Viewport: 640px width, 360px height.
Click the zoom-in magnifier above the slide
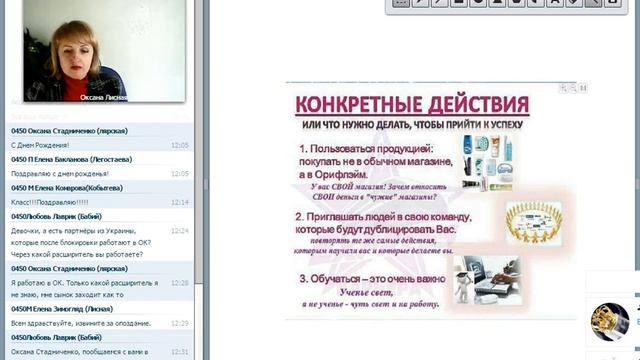coord(564,88)
